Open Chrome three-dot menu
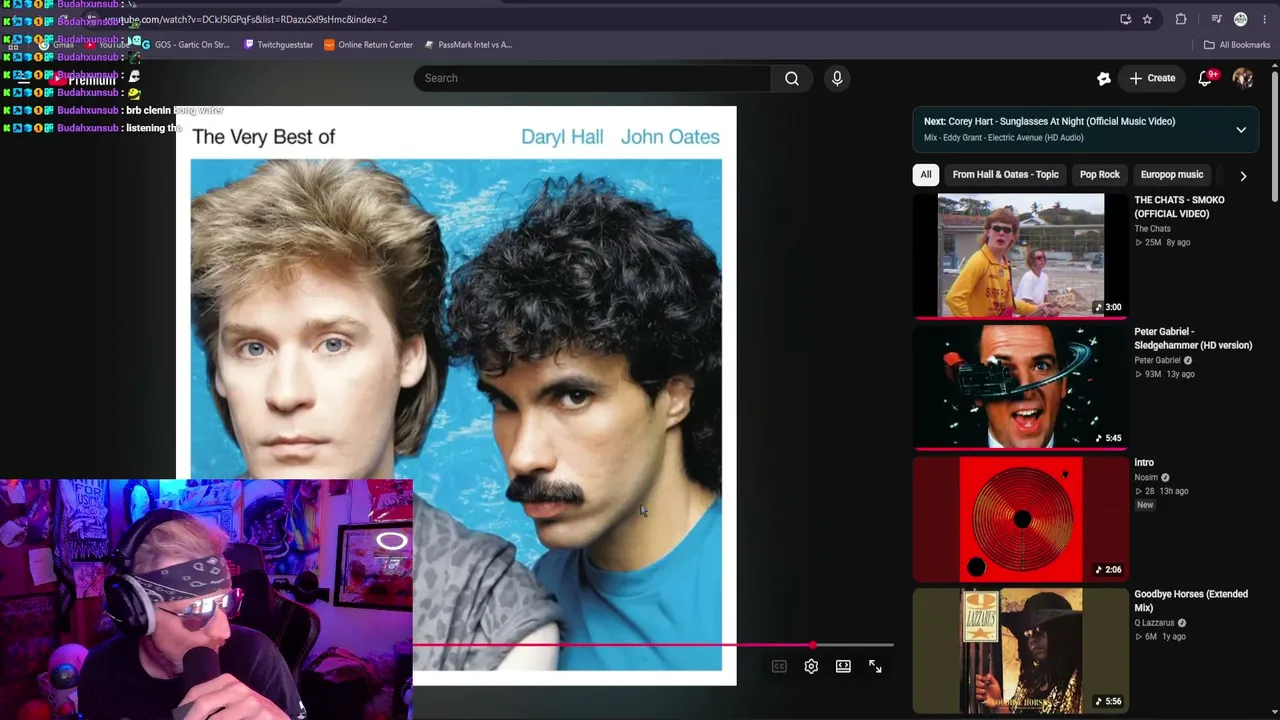The image size is (1280, 720). pyautogui.click(x=1265, y=19)
